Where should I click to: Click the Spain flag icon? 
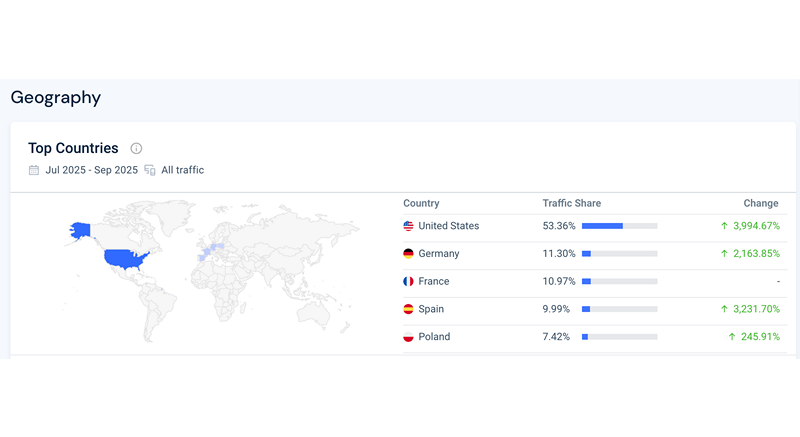click(x=408, y=310)
